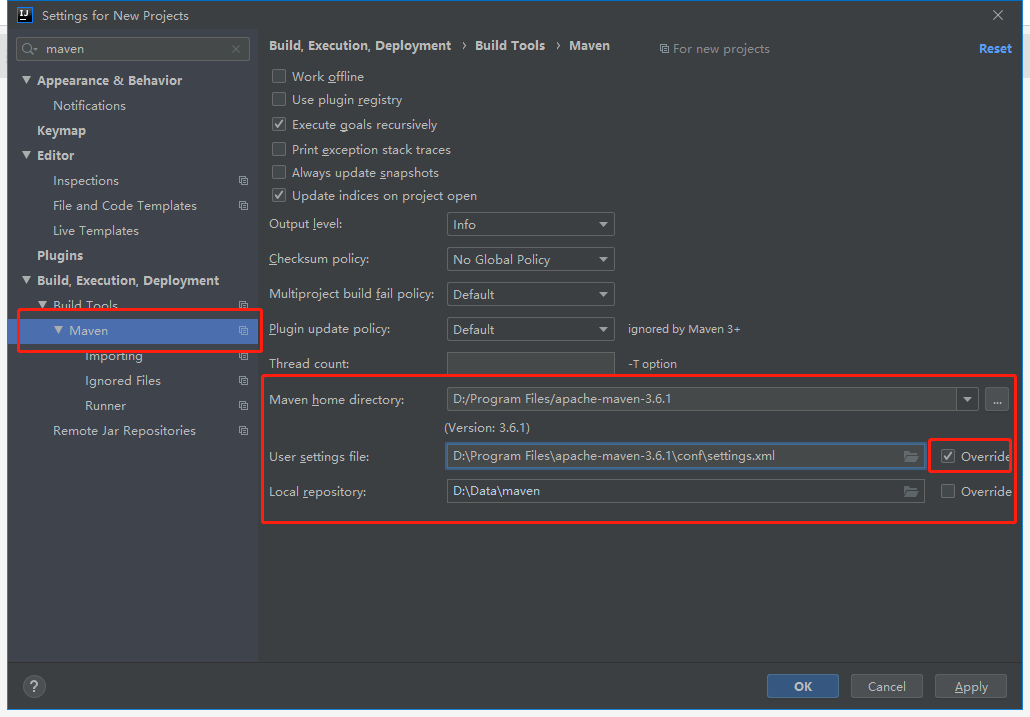
Task: Click Build, Execution, Deployment breadcrumb
Action: 360,45
